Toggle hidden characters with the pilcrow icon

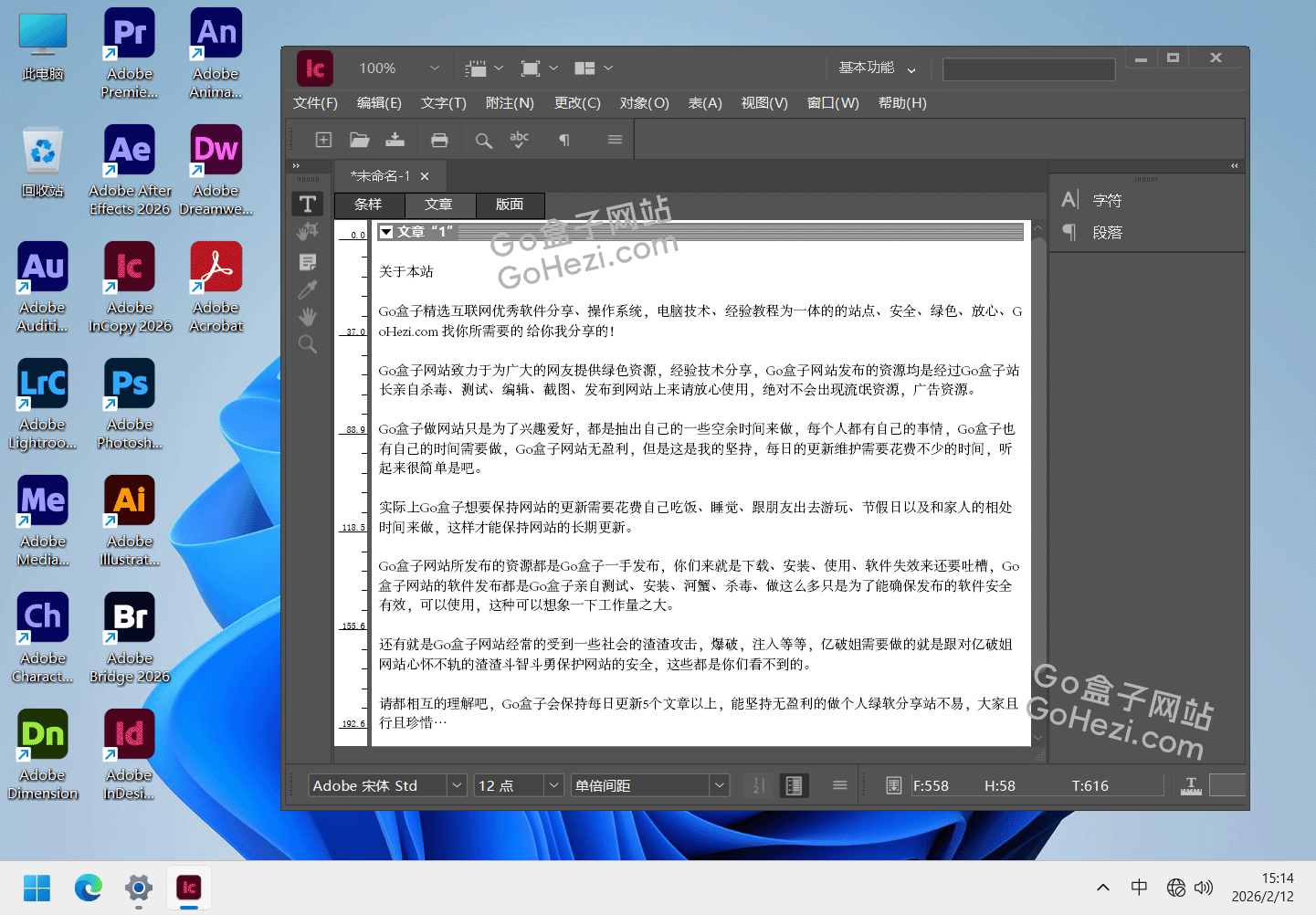tap(564, 140)
